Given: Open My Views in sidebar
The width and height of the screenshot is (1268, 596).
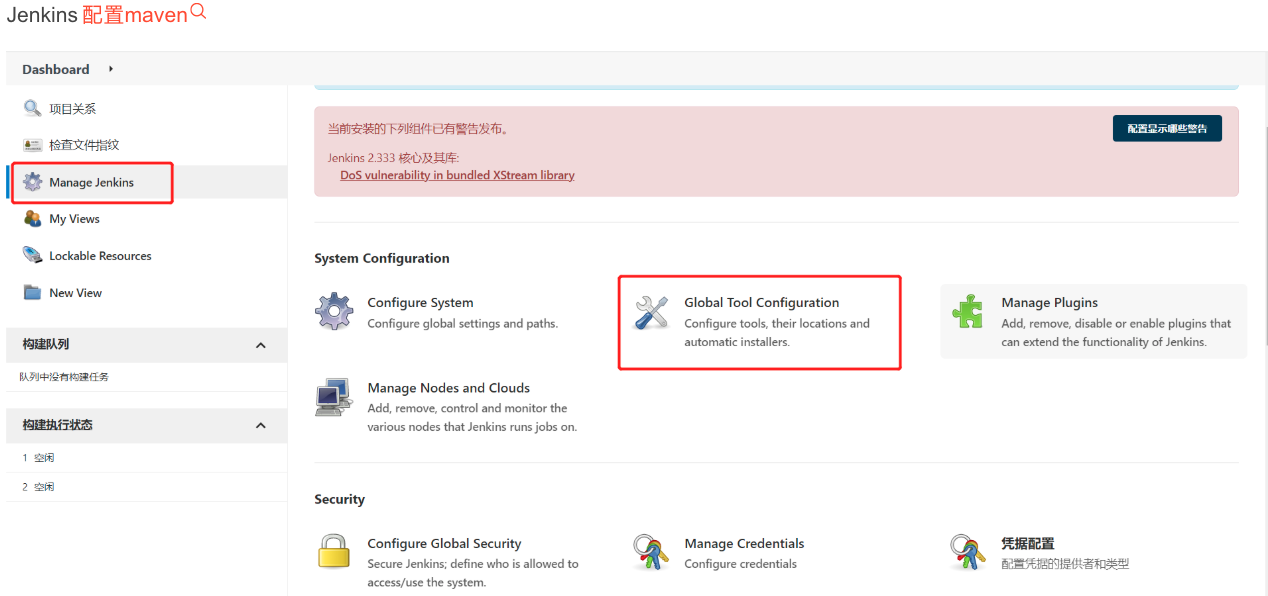Looking at the screenshot, I should click(74, 219).
